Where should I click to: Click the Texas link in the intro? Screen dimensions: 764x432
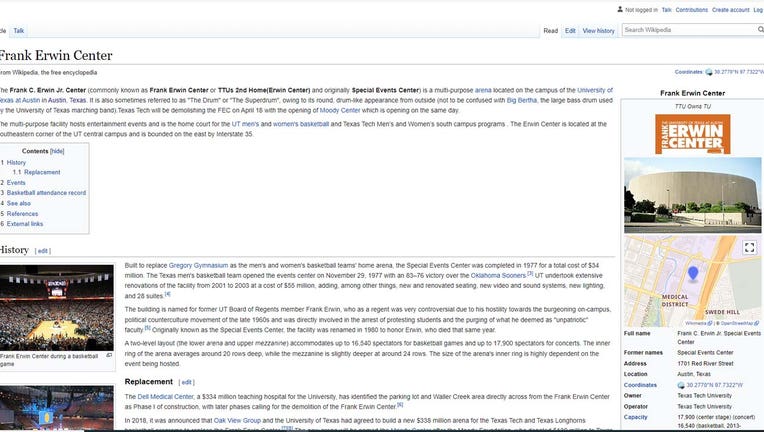point(77,100)
